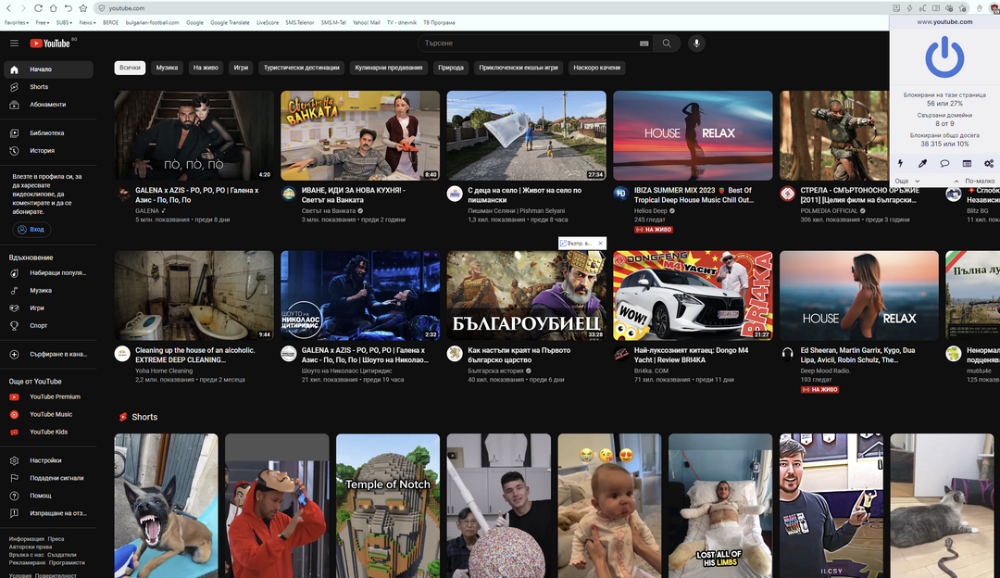Activate voice search microphone

pos(696,43)
